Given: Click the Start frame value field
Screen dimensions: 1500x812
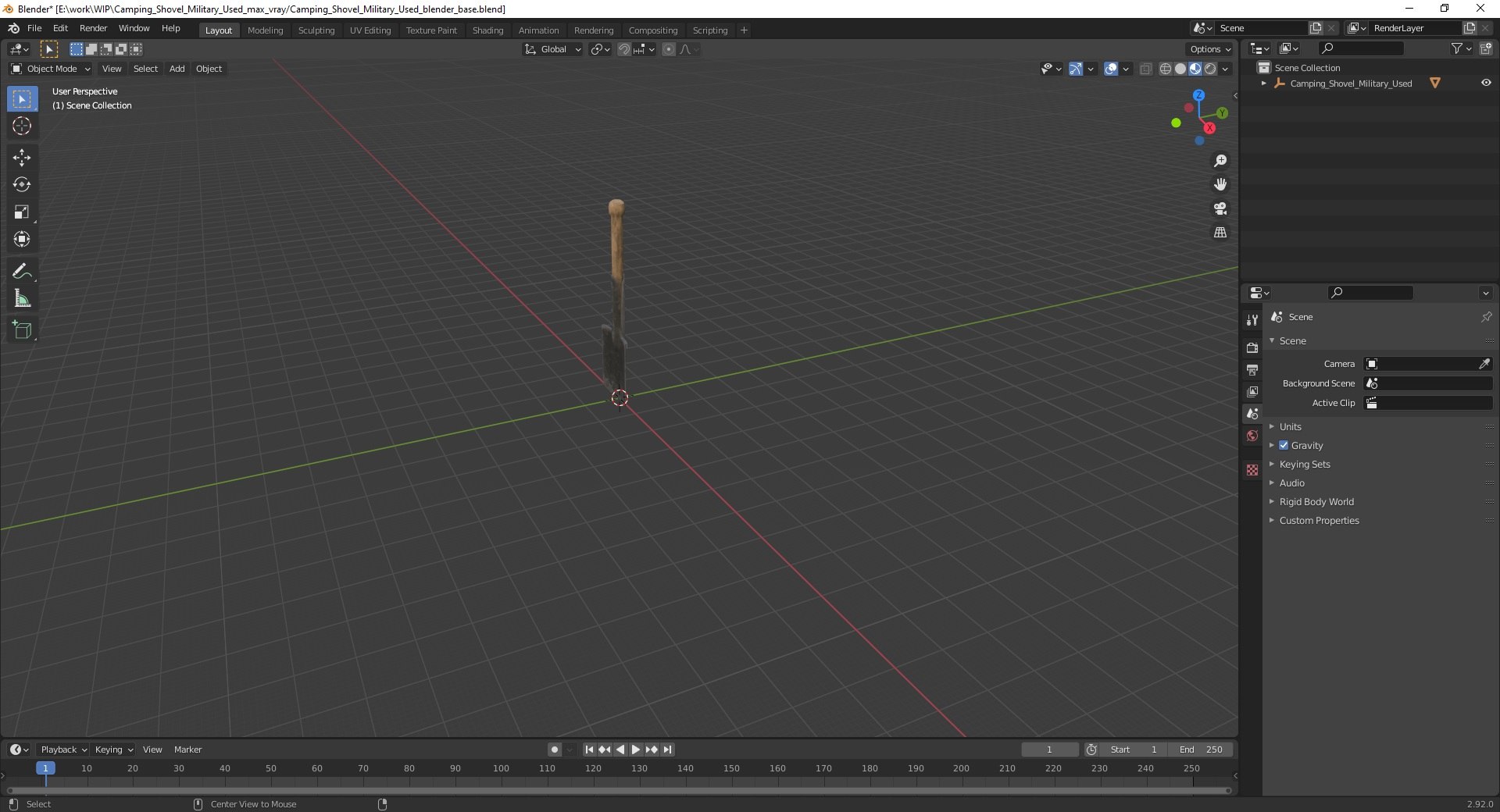Looking at the screenshot, I should point(1134,750).
